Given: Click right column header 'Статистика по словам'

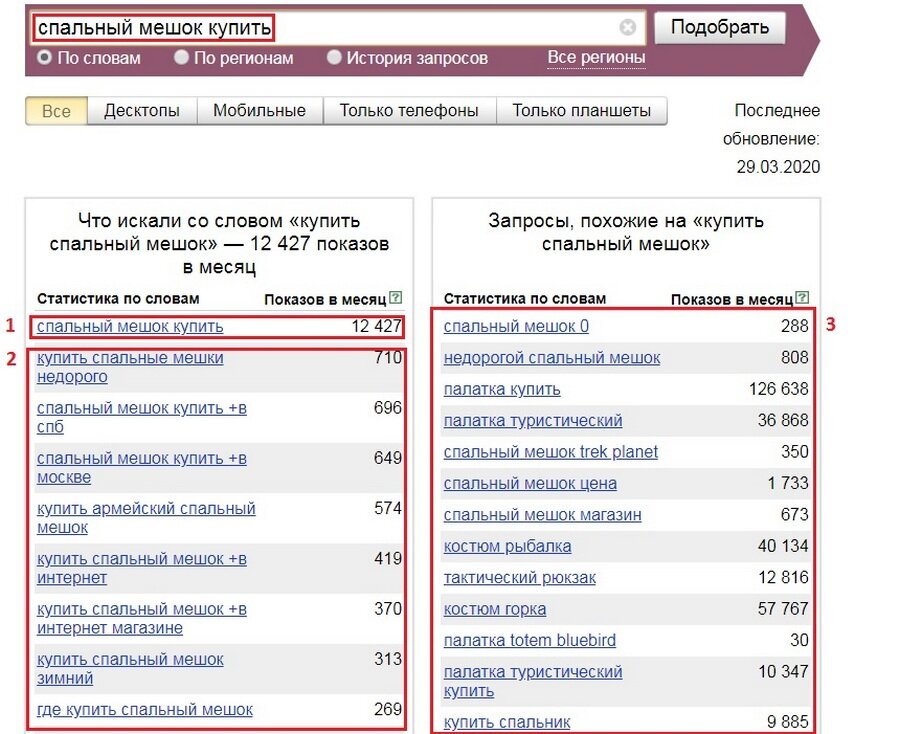Looking at the screenshot, I should pos(525,298).
